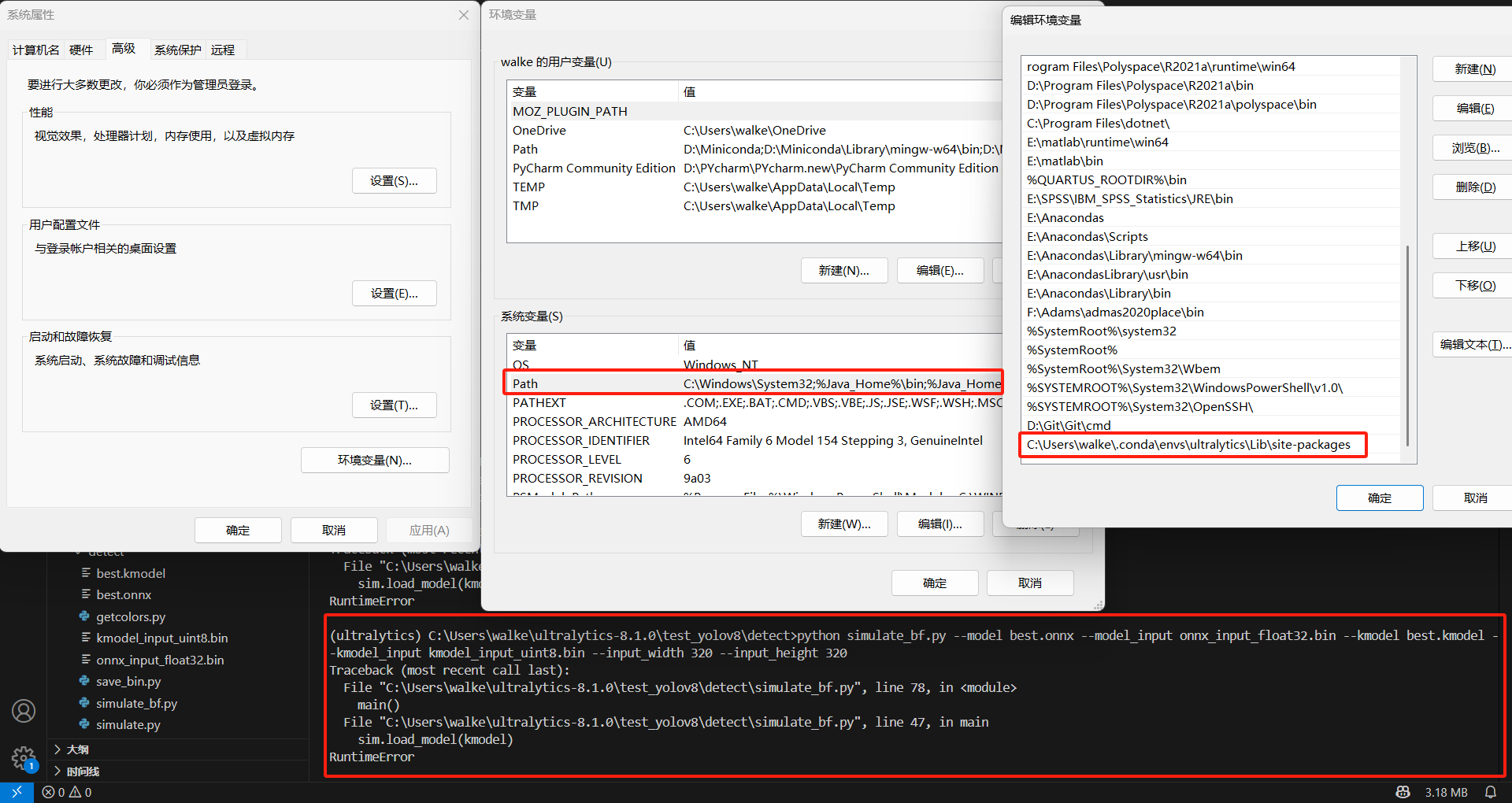Select the user variable OneDrive row

[x=754, y=130]
